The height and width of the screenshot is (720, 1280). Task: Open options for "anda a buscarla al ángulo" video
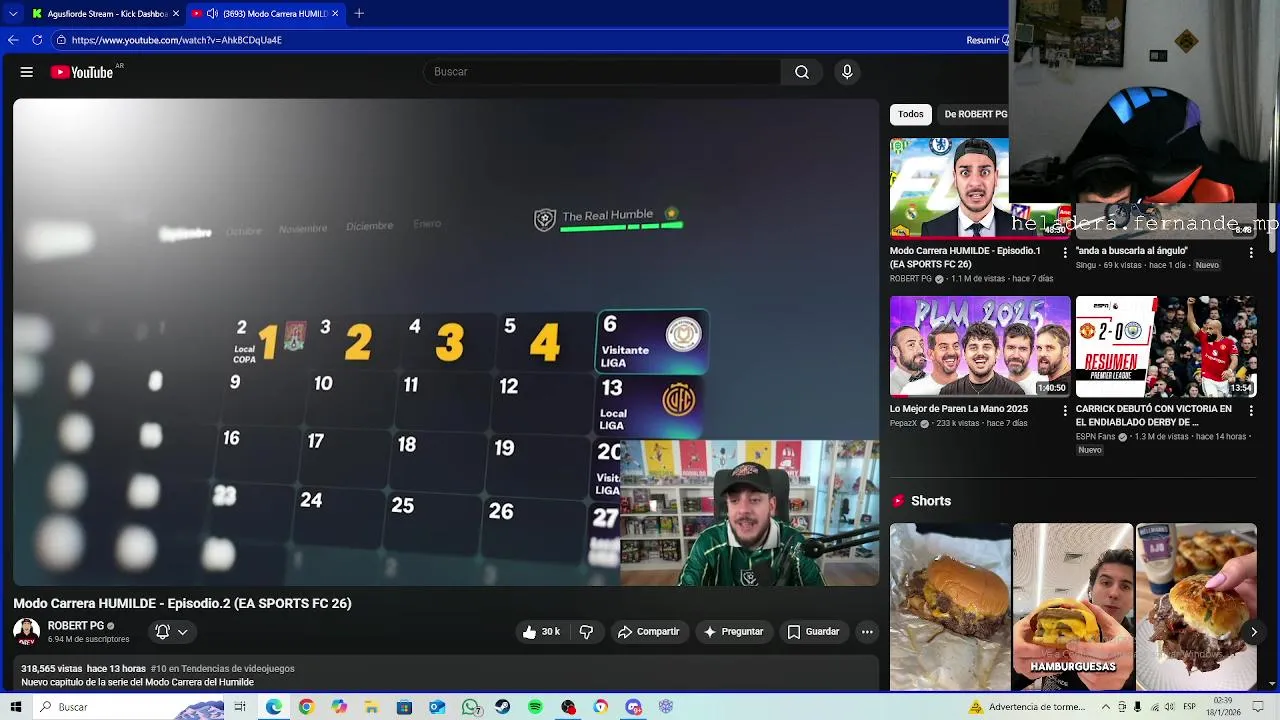1251,253
